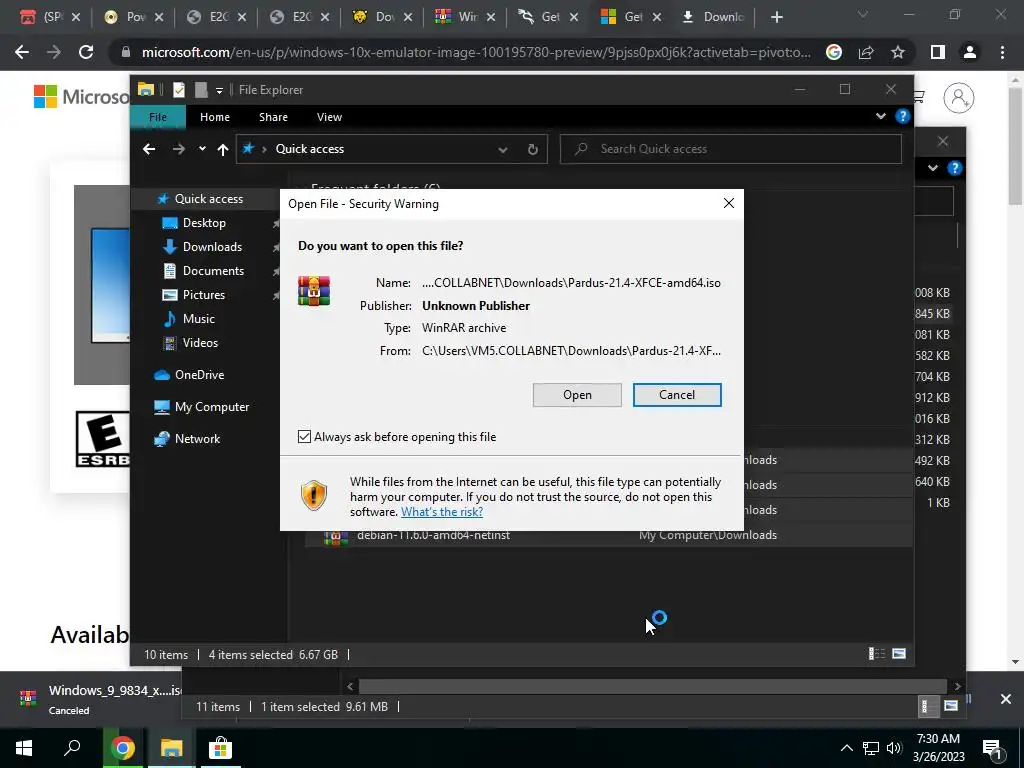
Task: Open Microsoft Store from the taskbar
Action: (221, 748)
